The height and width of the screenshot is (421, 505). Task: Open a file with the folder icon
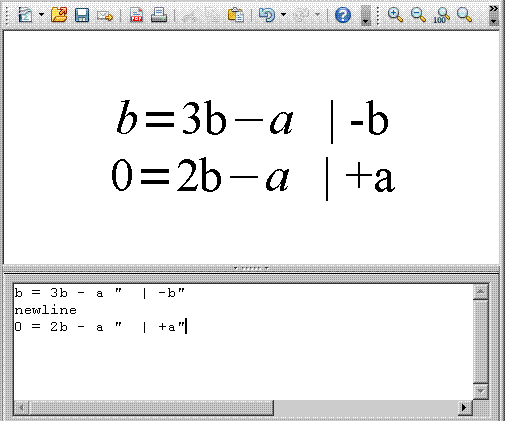pos(59,15)
